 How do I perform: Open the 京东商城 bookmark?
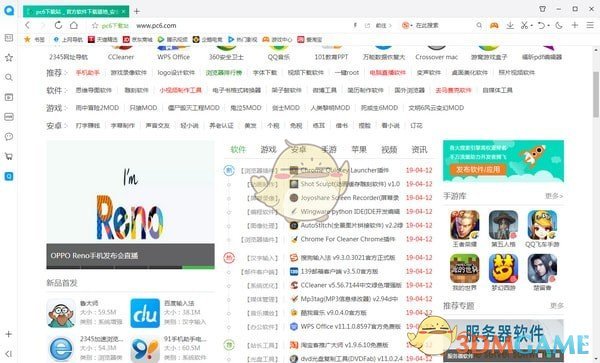pyautogui.click(x=137, y=39)
